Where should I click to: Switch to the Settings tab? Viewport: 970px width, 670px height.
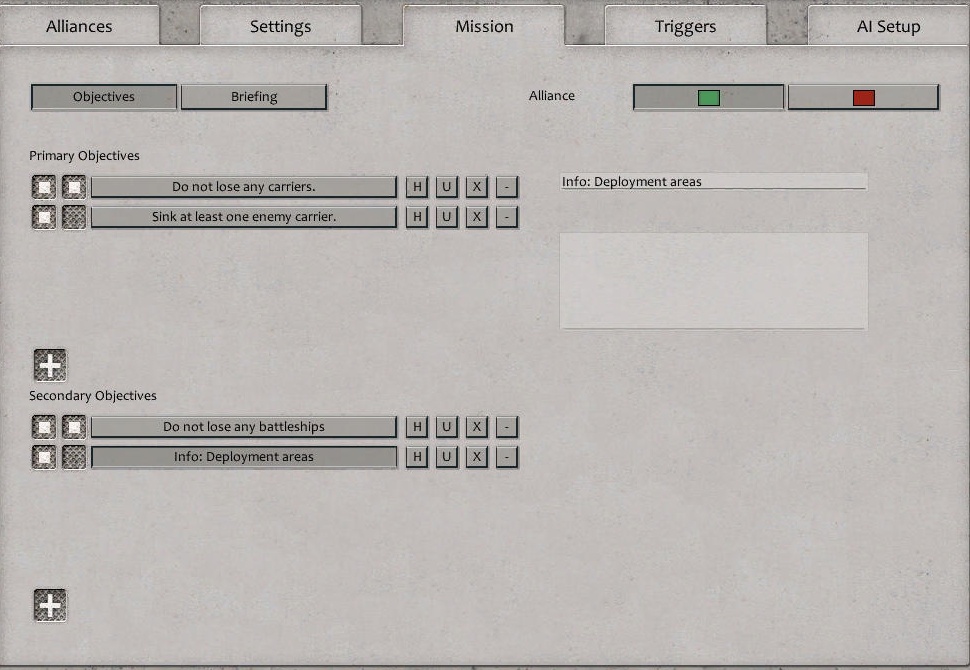(280, 26)
